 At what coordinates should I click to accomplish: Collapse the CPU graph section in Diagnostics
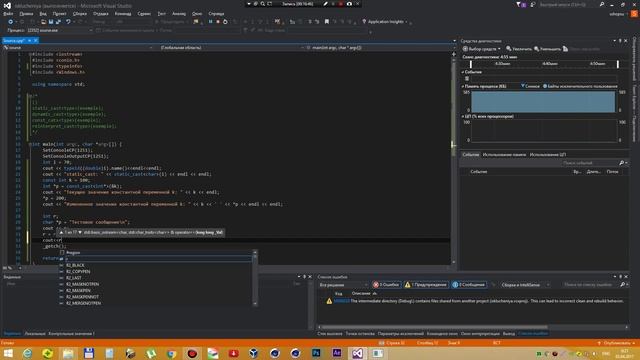click(463, 116)
